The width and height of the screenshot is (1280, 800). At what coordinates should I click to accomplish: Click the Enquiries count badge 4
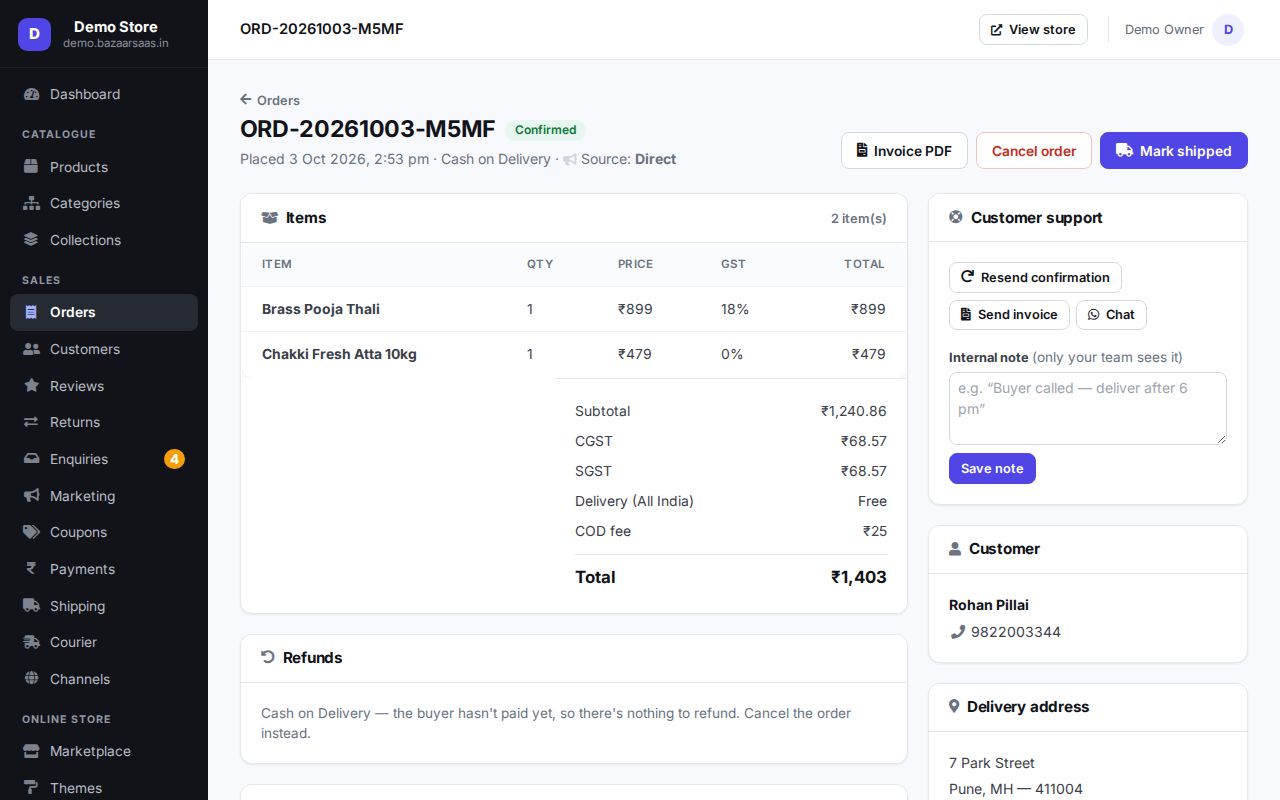(174, 459)
